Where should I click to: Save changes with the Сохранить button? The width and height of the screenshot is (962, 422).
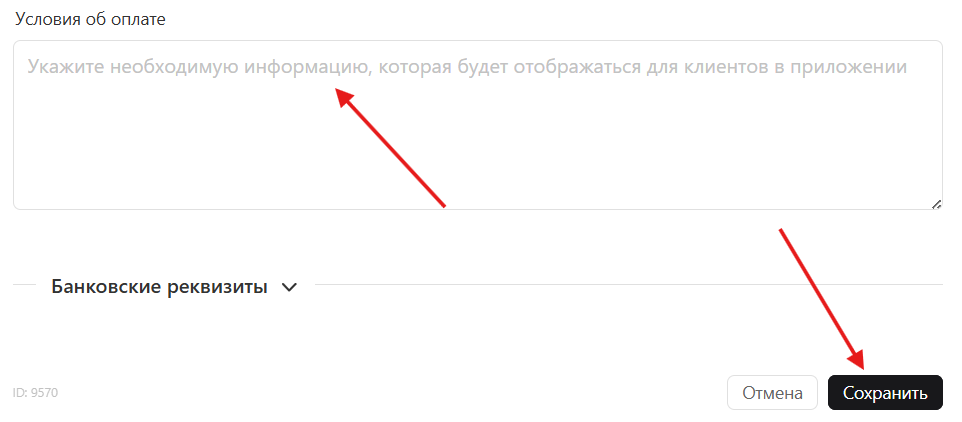885,393
